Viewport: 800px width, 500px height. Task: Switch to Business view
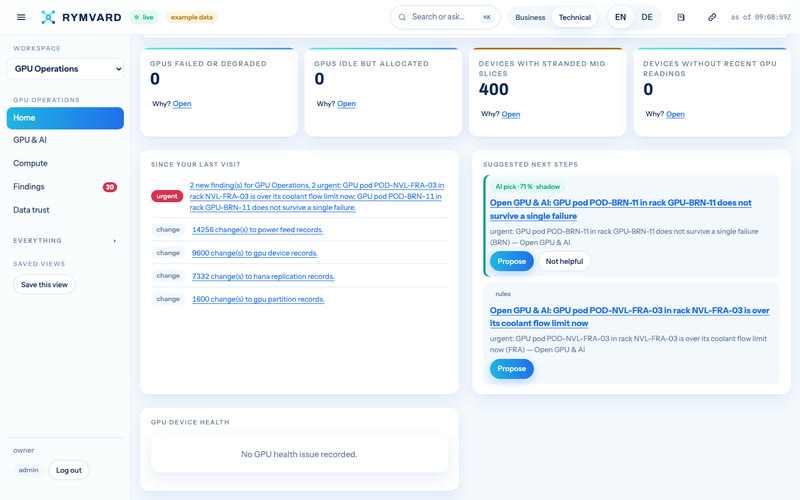click(x=530, y=17)
